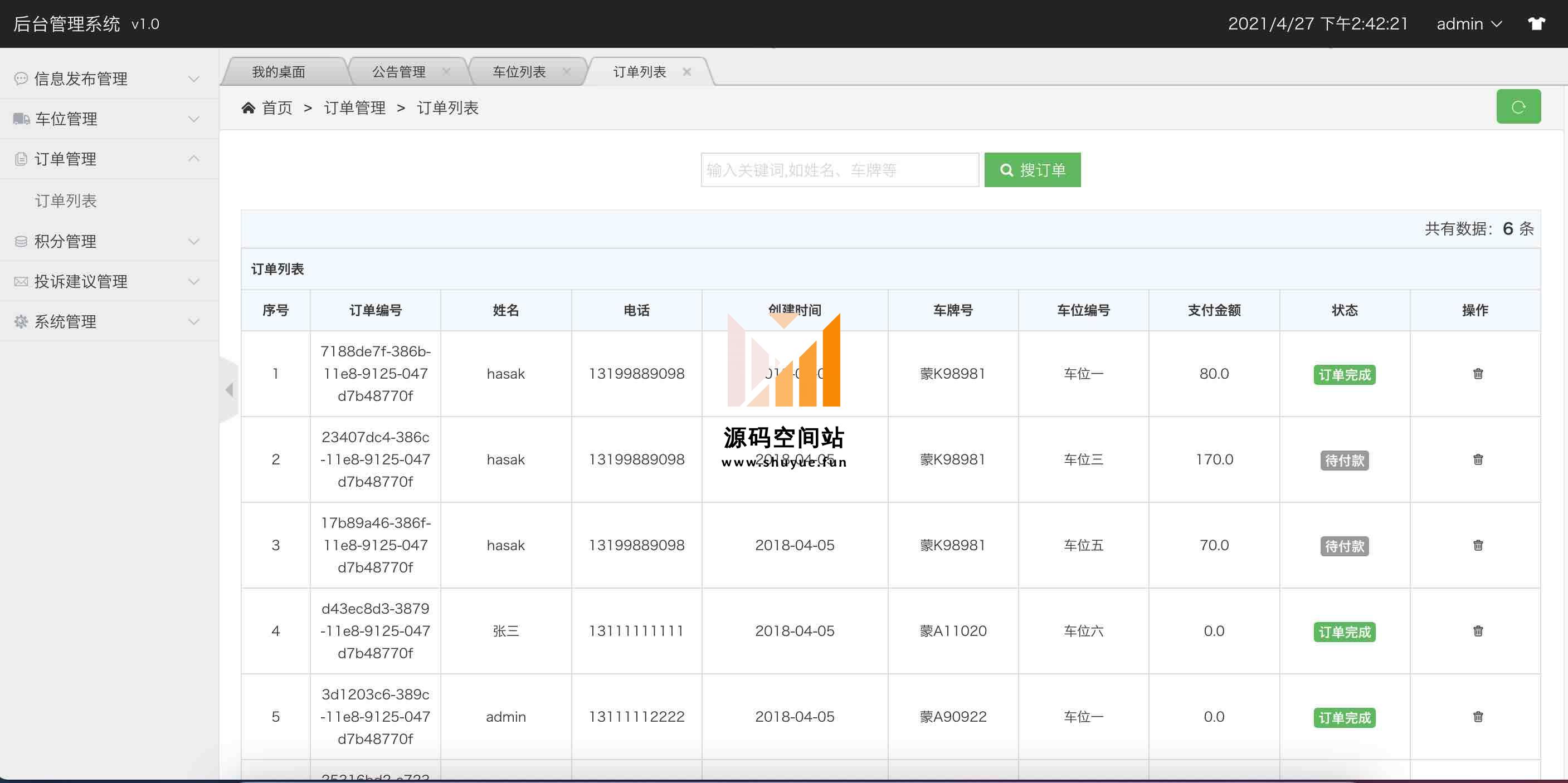Click the home icon in breadcrumb
This screenshot has height=783, width=1568.
248,107
